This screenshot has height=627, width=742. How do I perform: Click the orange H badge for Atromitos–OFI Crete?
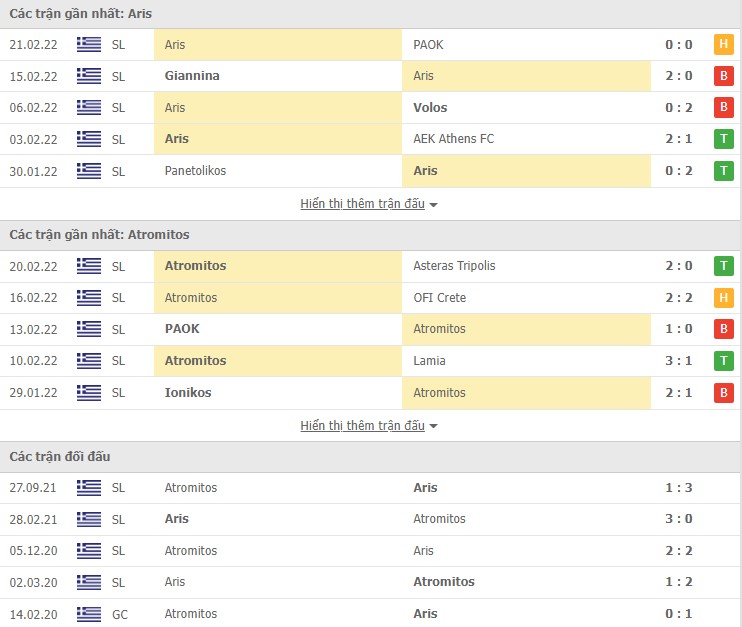(723, 298)
